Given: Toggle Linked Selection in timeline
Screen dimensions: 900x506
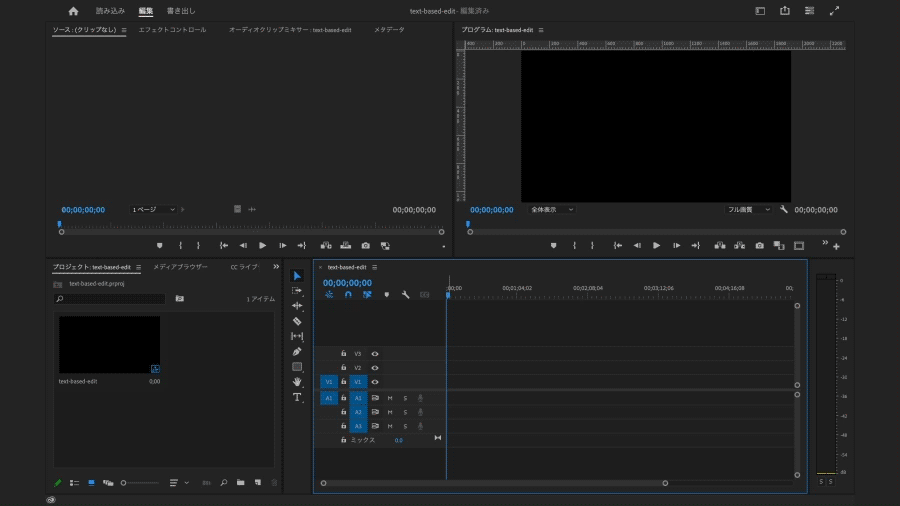Looking at the screenshot, I should 367,295.
